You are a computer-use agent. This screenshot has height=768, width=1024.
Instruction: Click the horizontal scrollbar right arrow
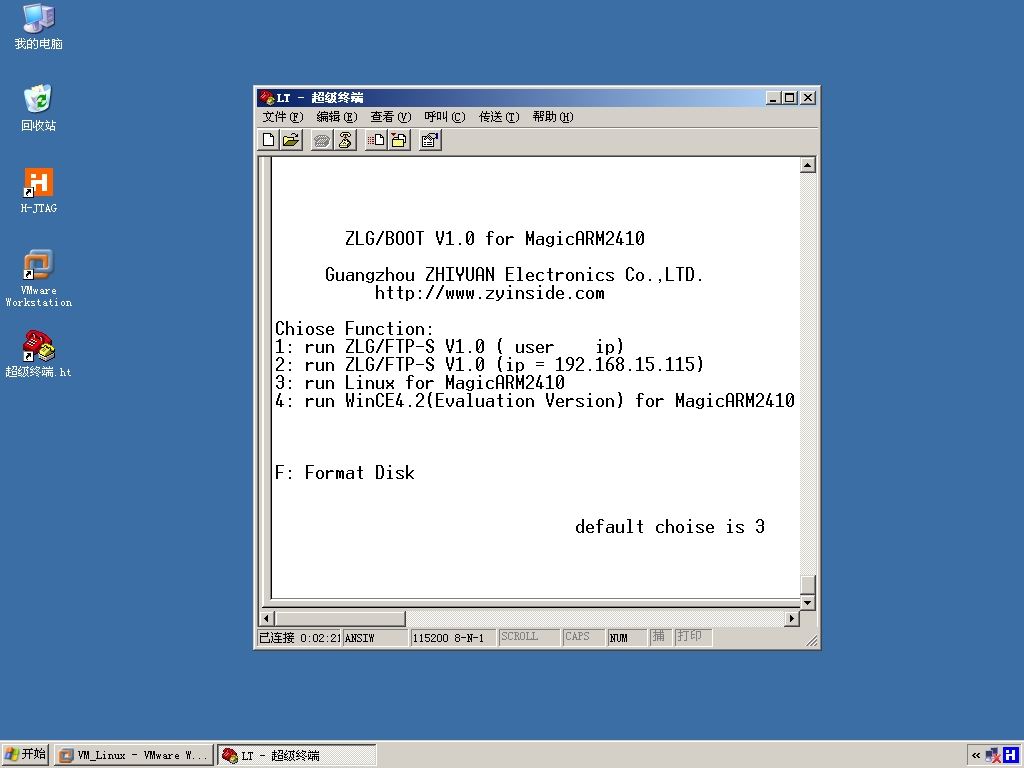(x=792, y=618)
